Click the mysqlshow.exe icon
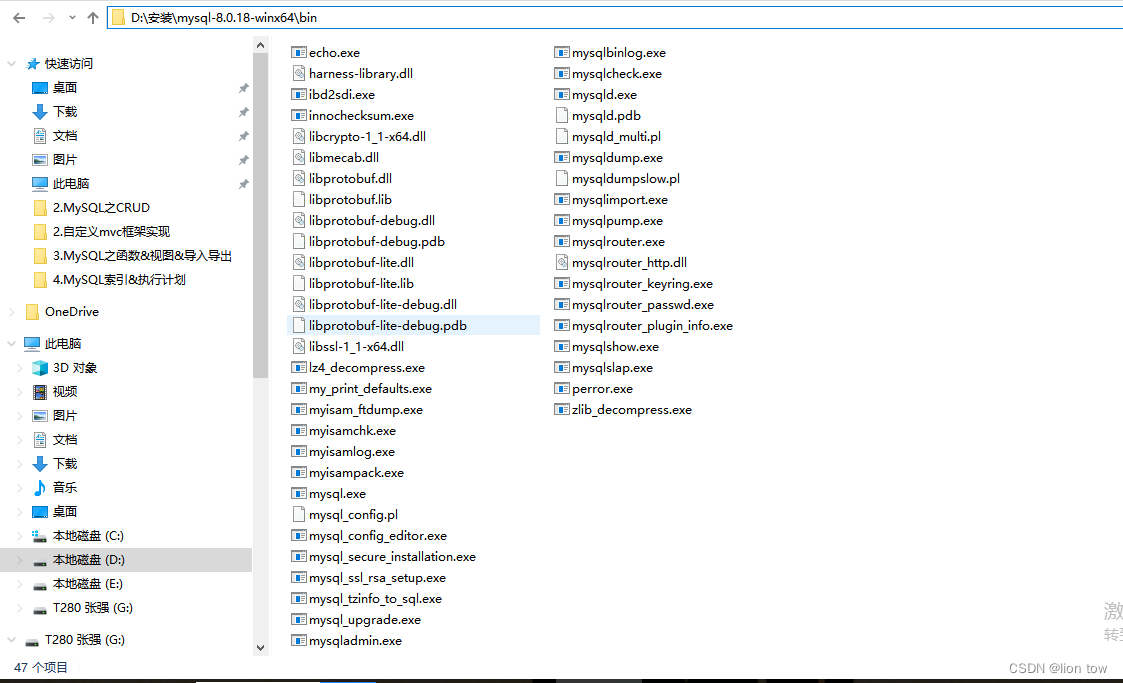The image size is (1123, 683). click(562, 347)
